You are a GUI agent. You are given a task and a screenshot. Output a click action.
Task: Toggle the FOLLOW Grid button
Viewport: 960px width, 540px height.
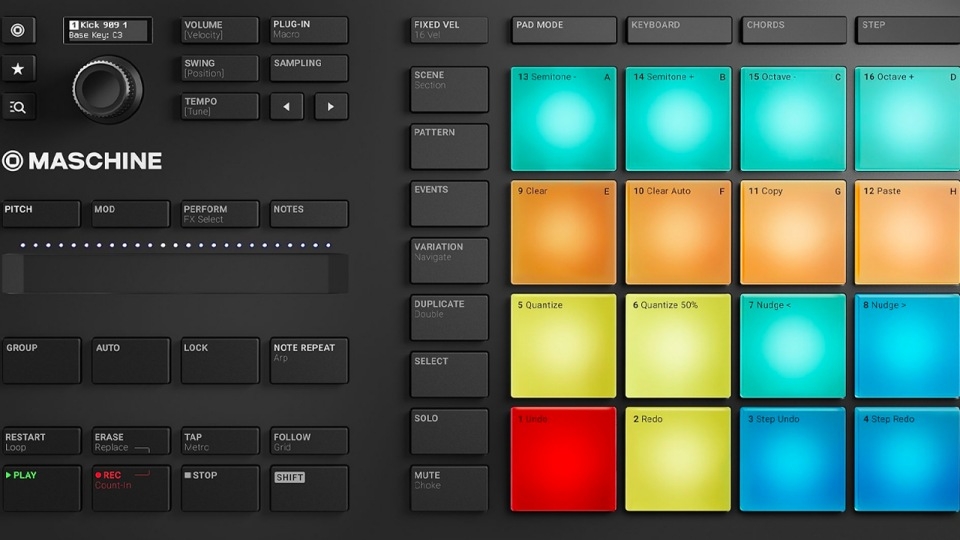pos(309,441)
